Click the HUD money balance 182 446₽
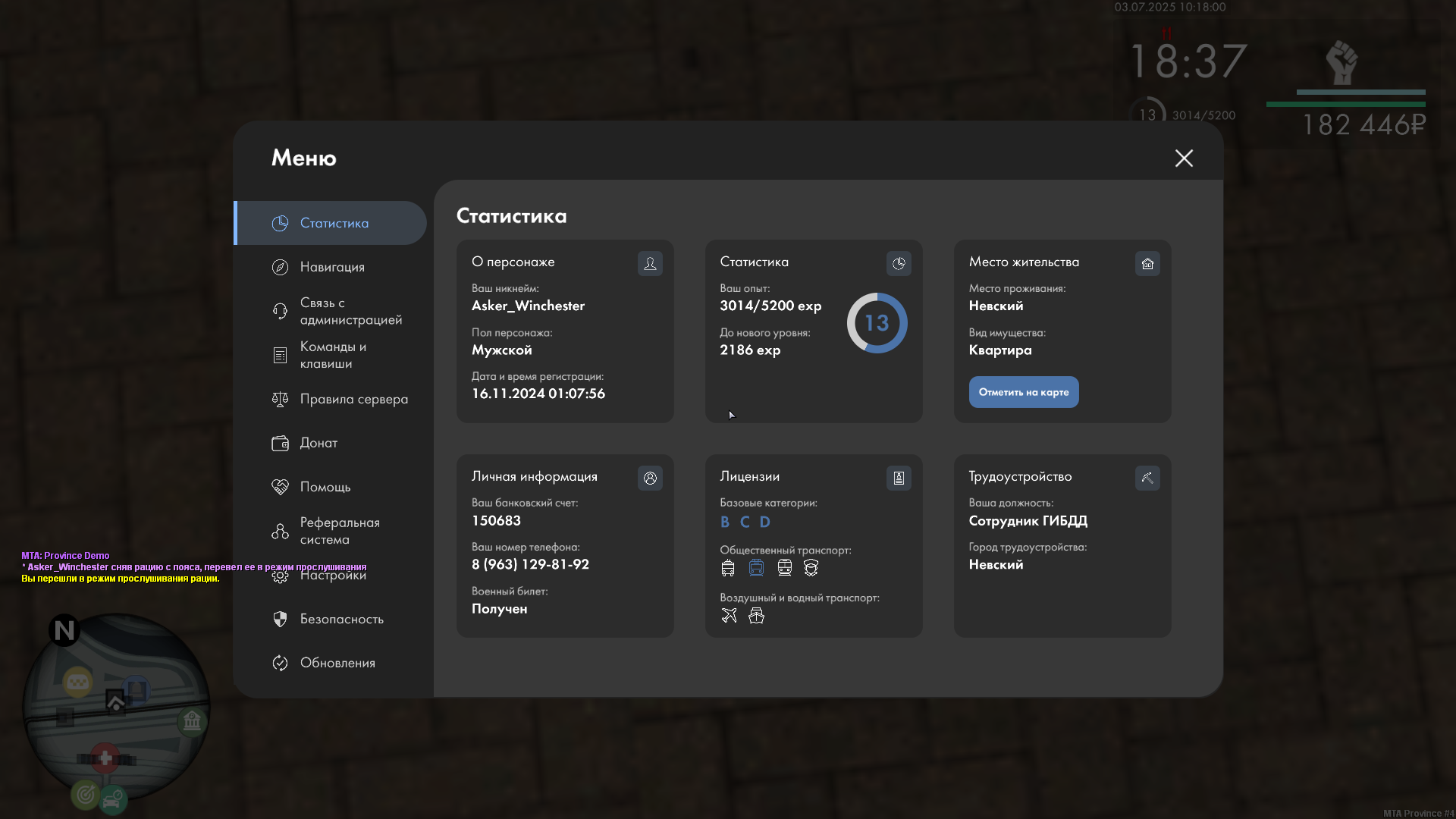The image size is (1456, 819). pos(1364,124)
